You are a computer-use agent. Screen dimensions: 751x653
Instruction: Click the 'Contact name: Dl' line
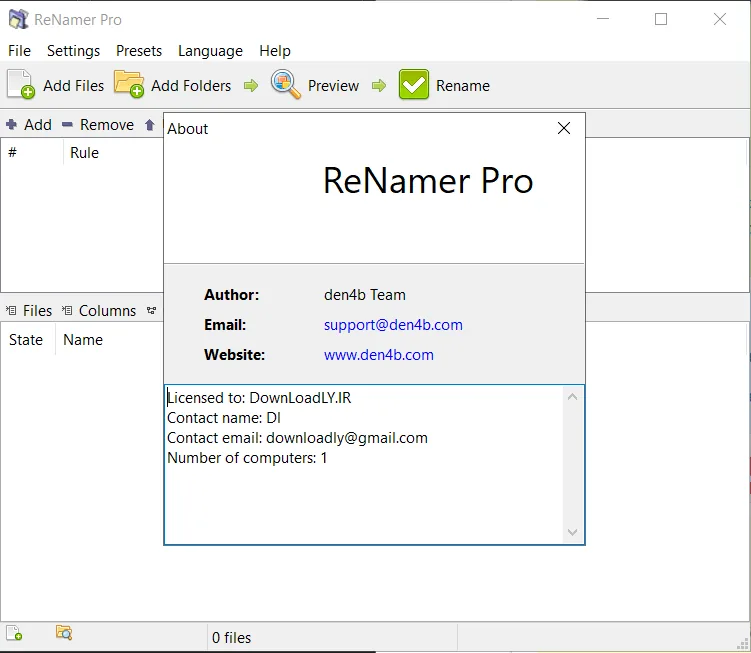[x=224, y=418]
